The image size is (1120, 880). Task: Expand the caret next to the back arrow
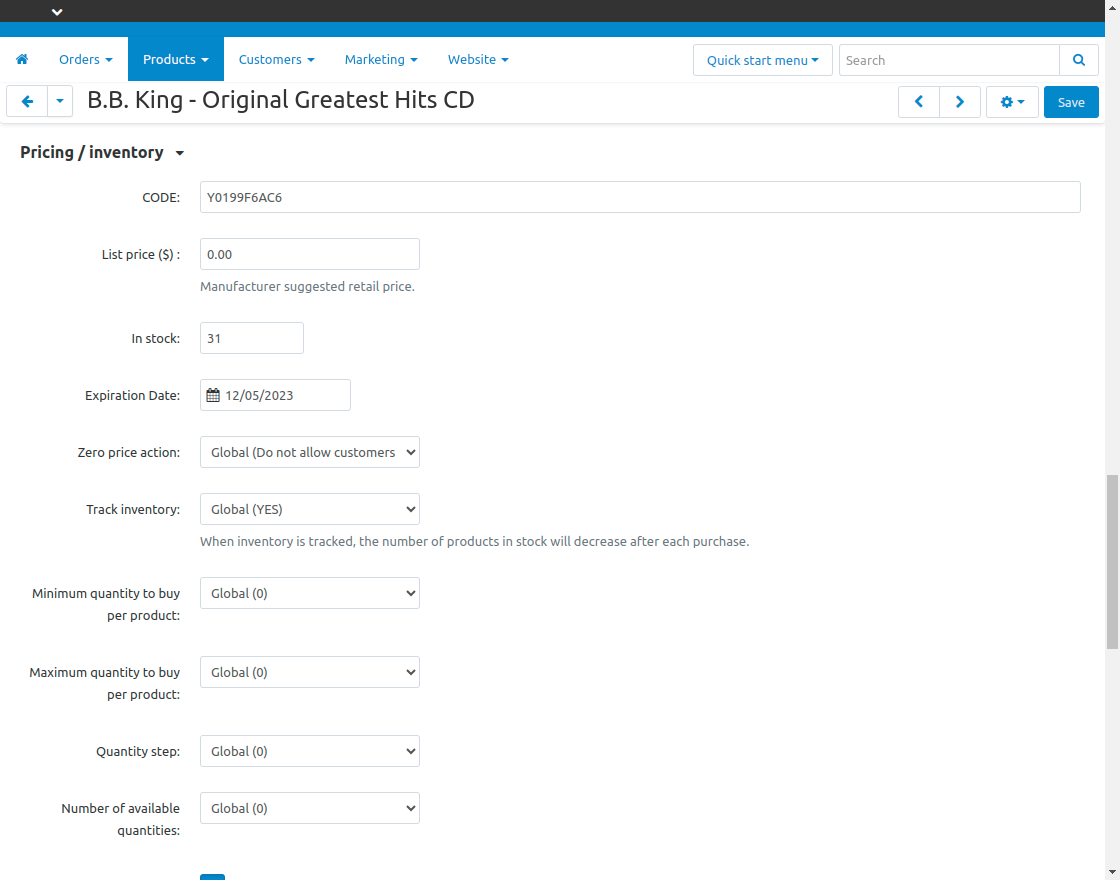60,101
